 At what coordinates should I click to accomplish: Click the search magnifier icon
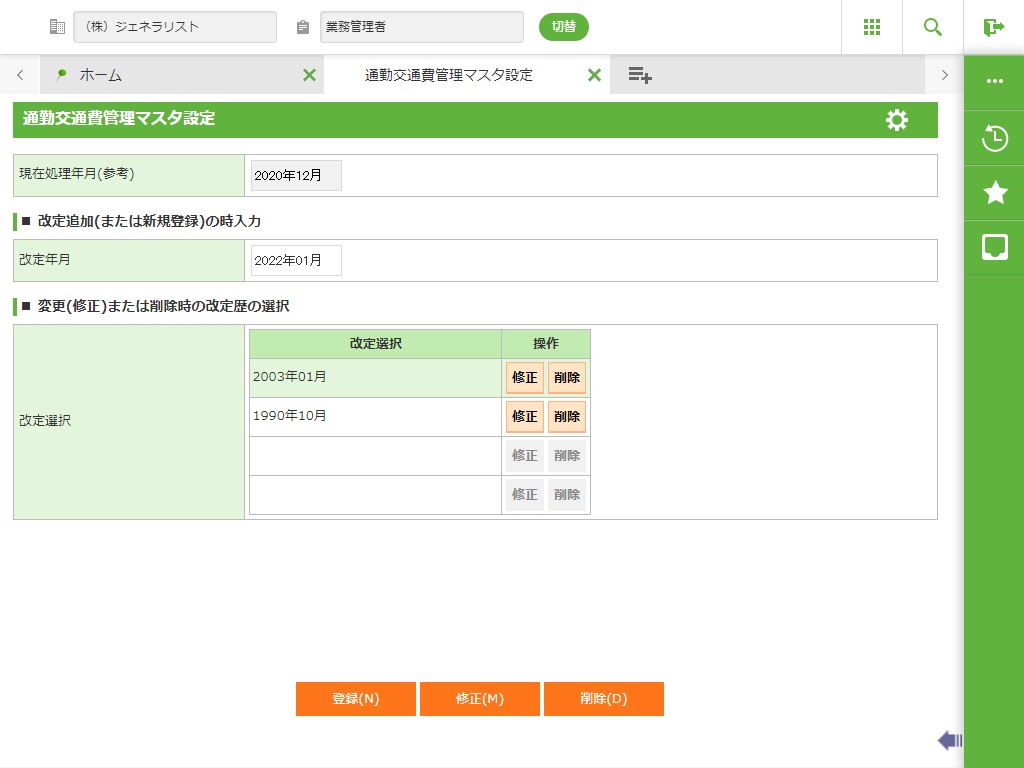click(932, 27)
